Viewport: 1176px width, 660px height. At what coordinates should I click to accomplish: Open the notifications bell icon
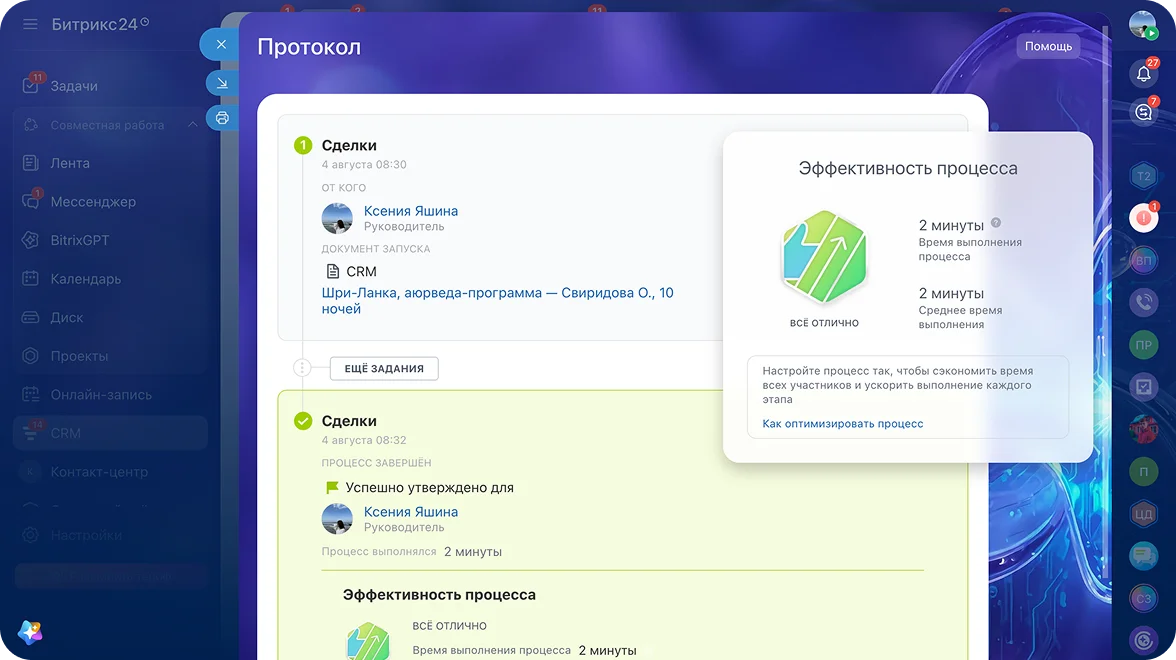coord(1143,74)
